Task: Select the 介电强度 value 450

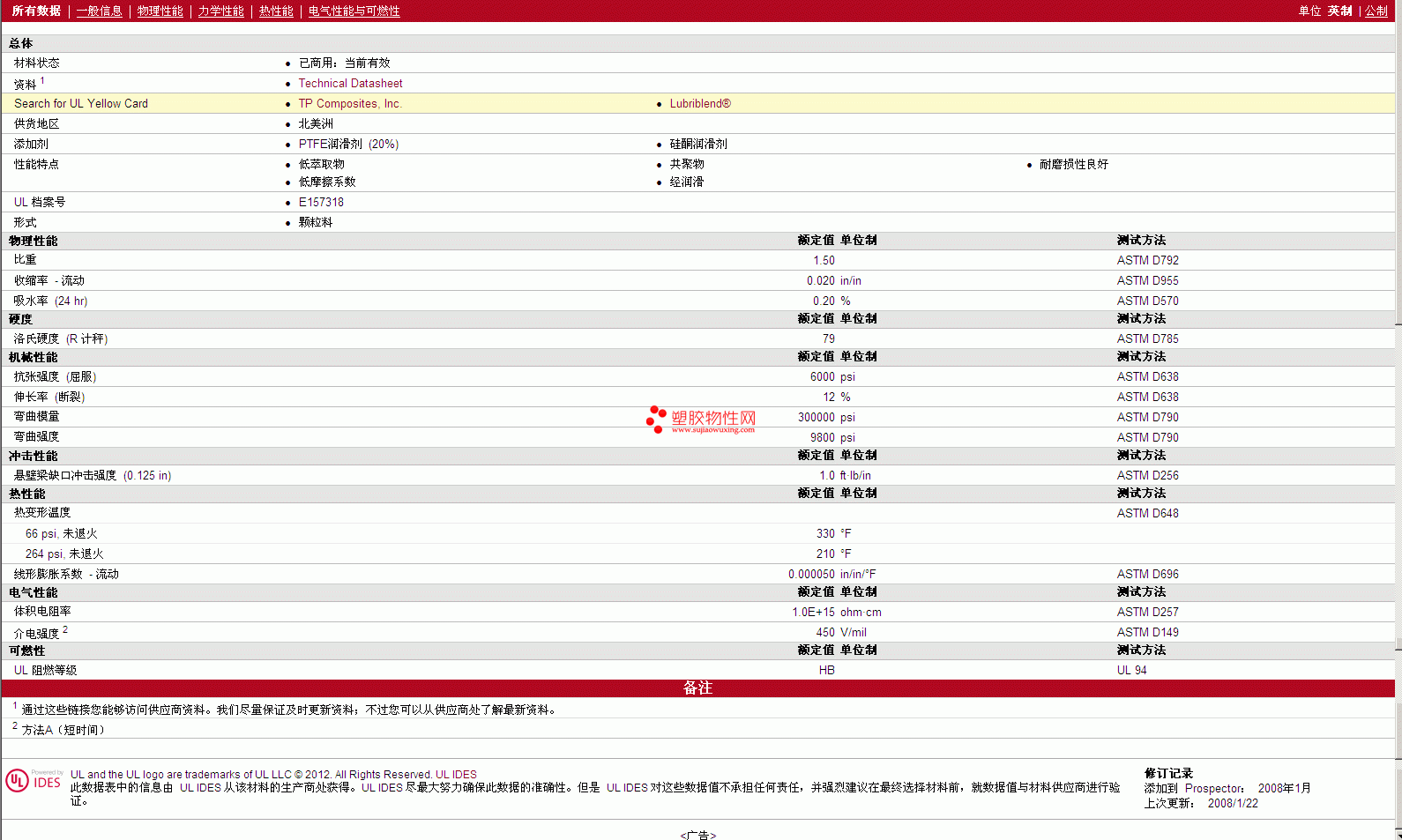Action: [826, 633]
